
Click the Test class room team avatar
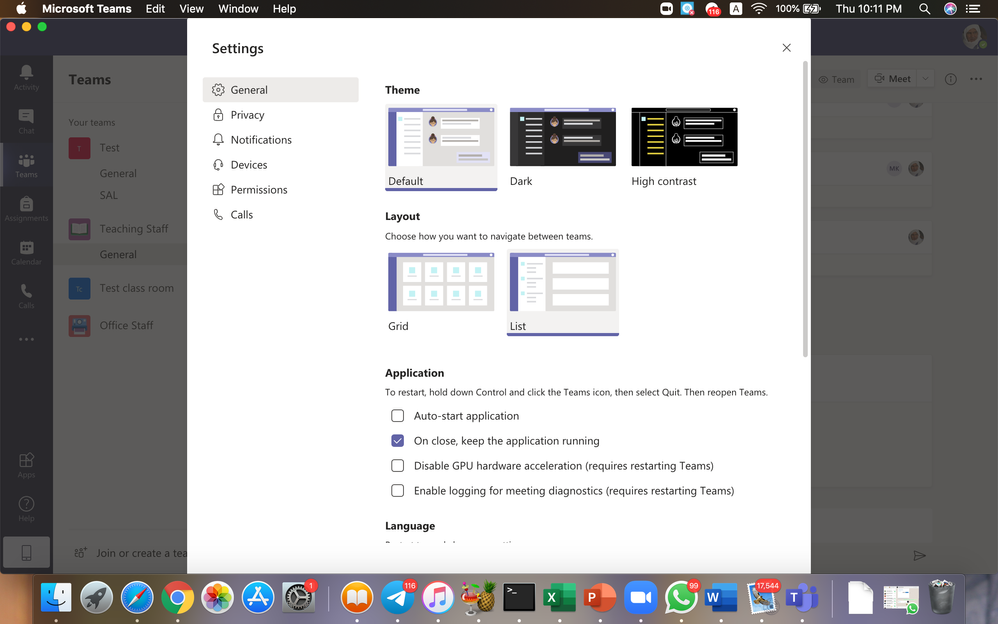point(80,288)
